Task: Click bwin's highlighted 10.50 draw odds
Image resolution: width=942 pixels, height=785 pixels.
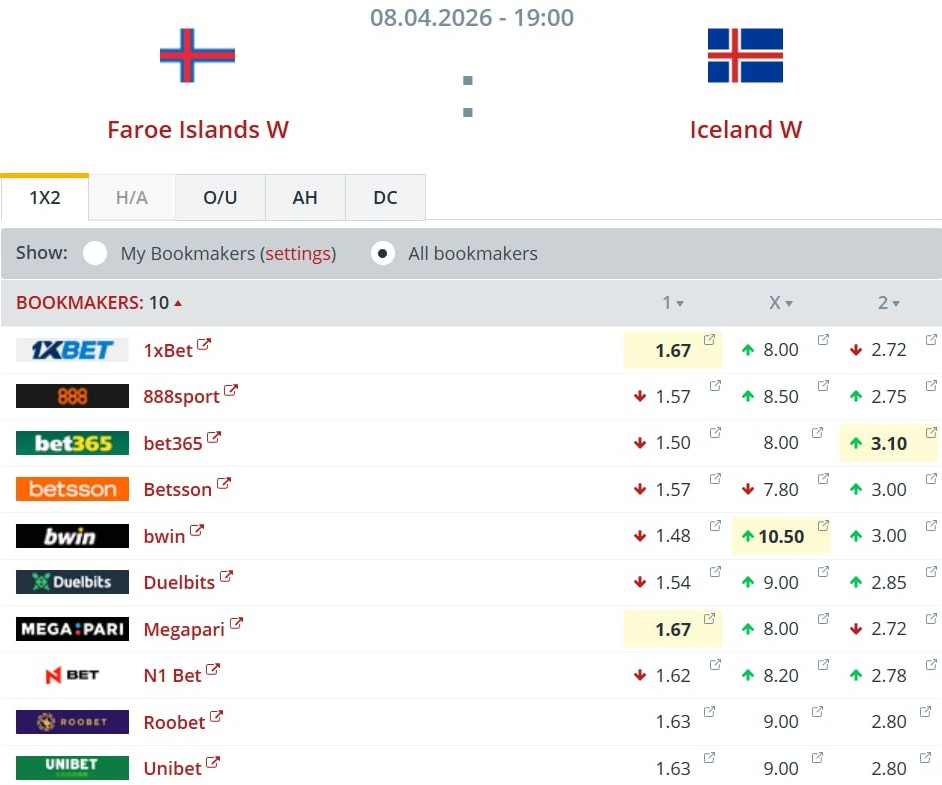Action: [x=781, y=537]
